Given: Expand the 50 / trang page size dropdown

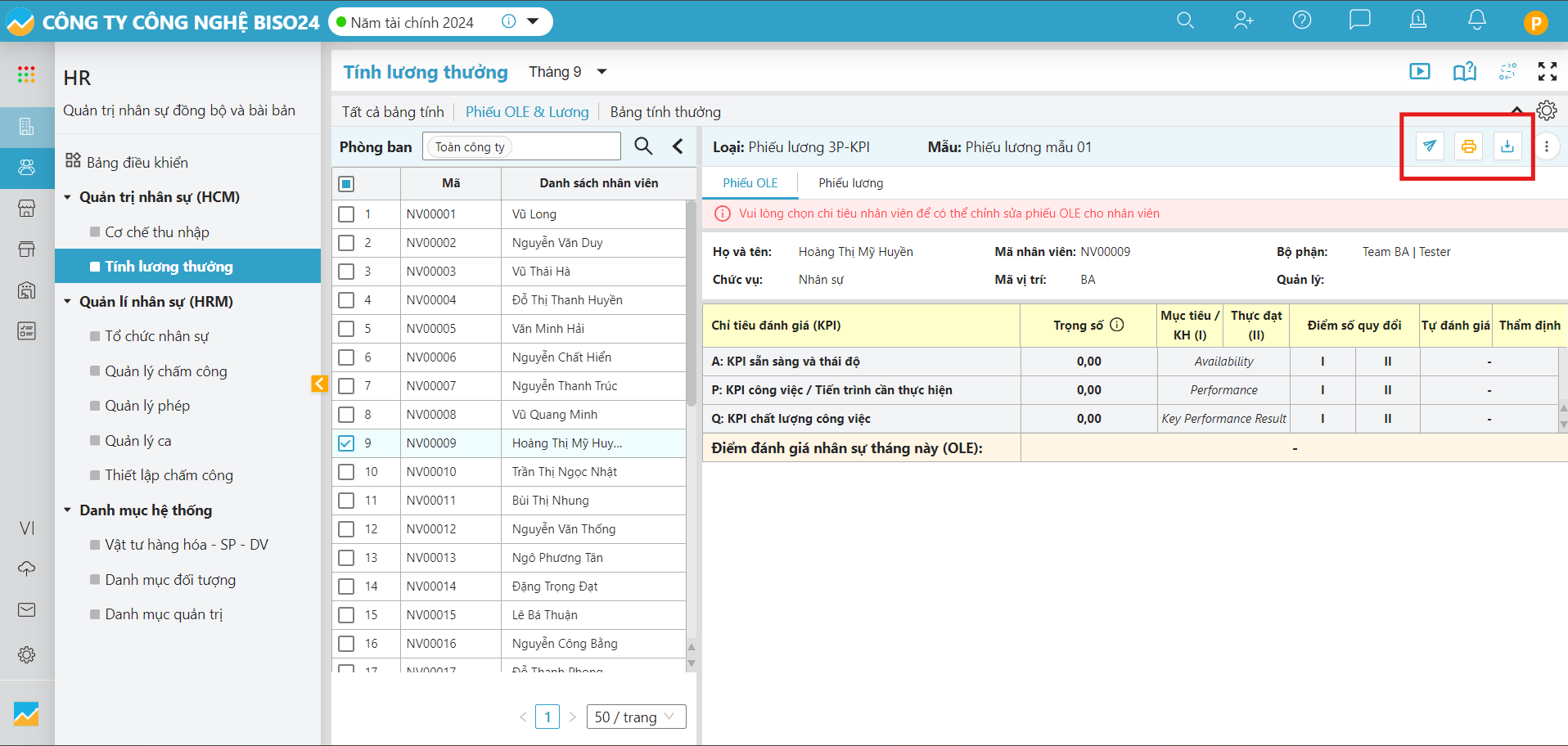Looking at the screenshot, I should (636, 717).
